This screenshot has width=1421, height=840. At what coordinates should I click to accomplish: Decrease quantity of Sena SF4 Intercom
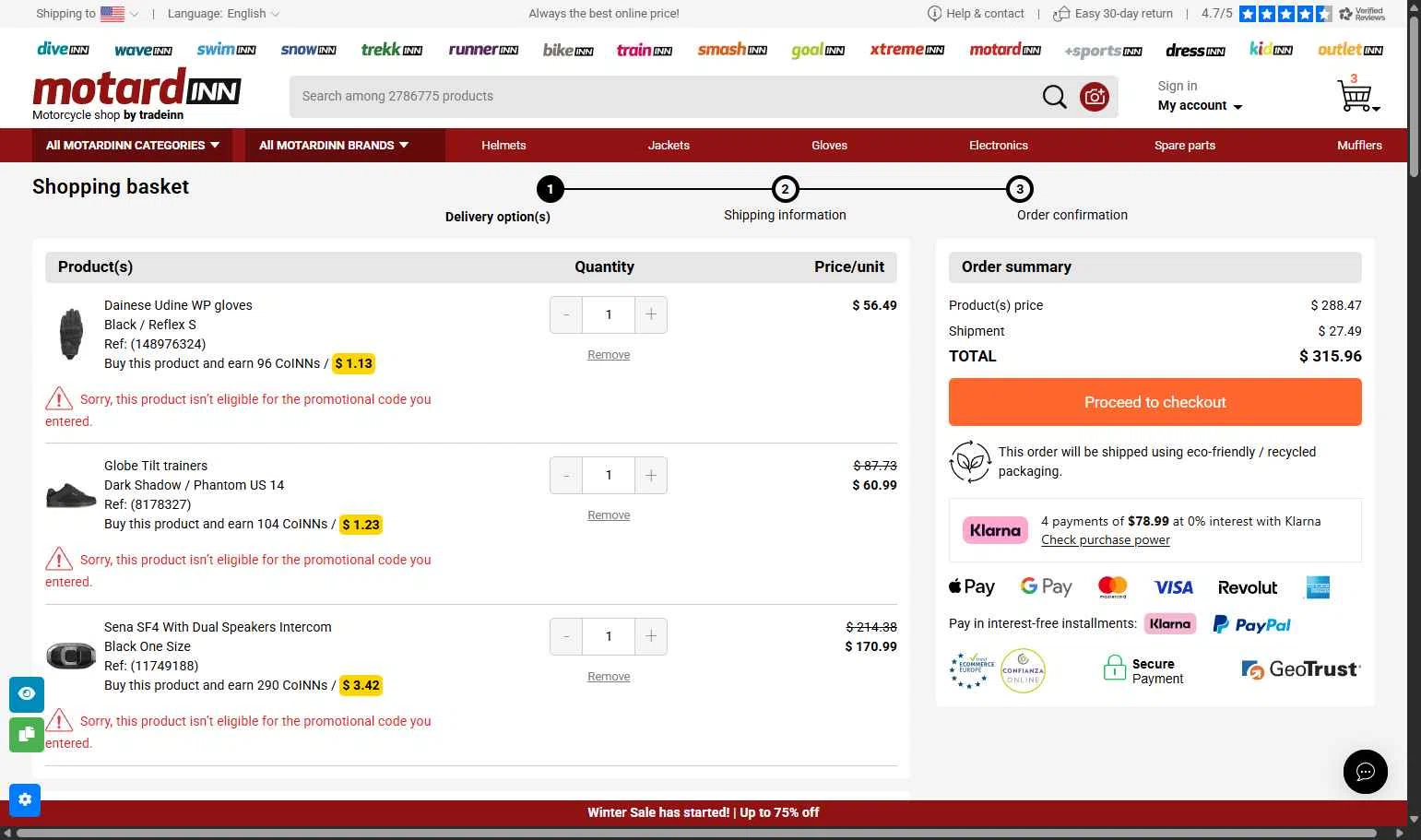[566, 636]
